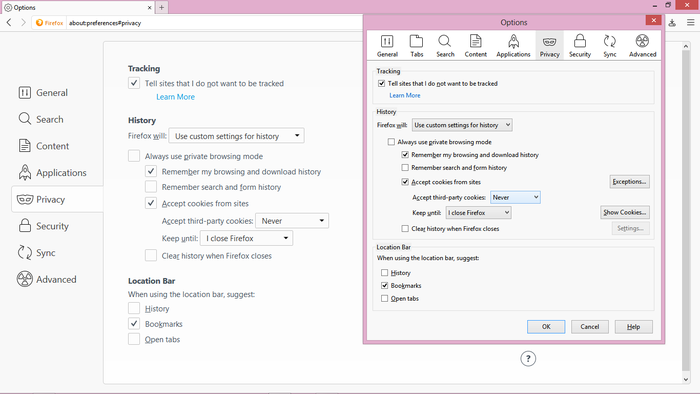This screenshot has height=394, width=700.
Task: Click the Show Cookies... button
Action: coord(625,212)
